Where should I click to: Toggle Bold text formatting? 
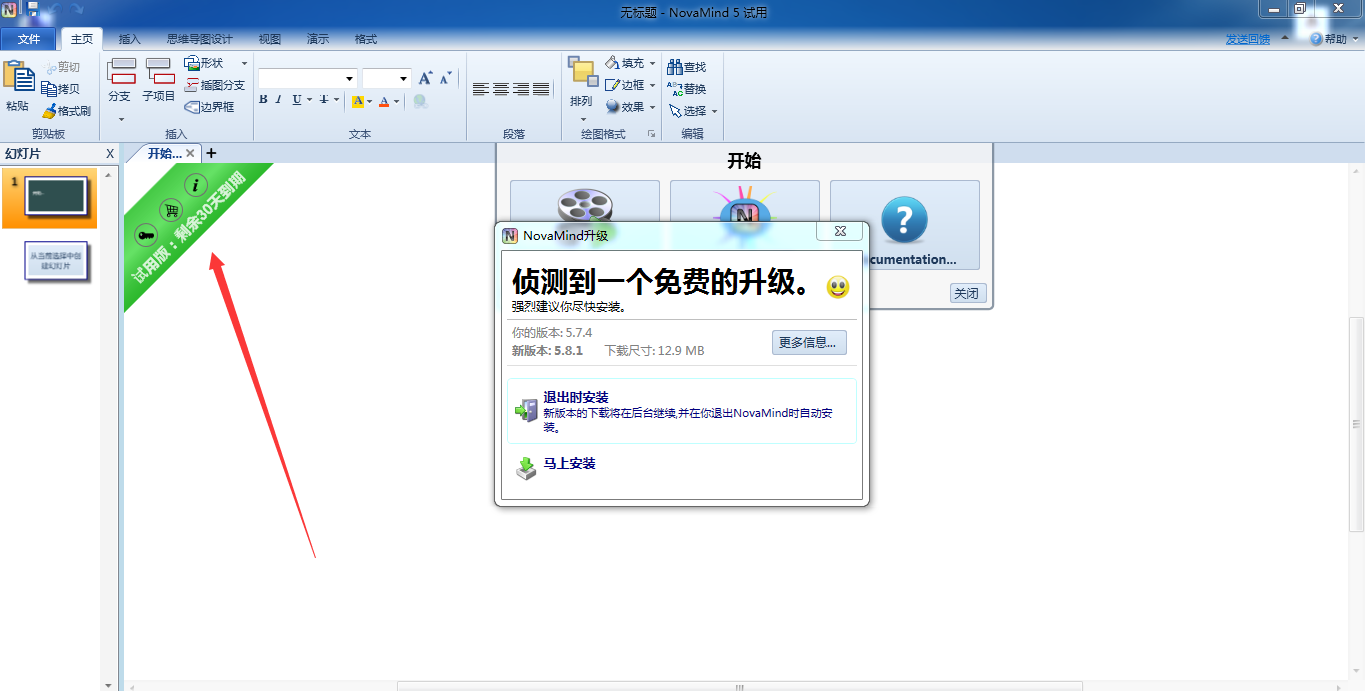[x=263, y=100]
